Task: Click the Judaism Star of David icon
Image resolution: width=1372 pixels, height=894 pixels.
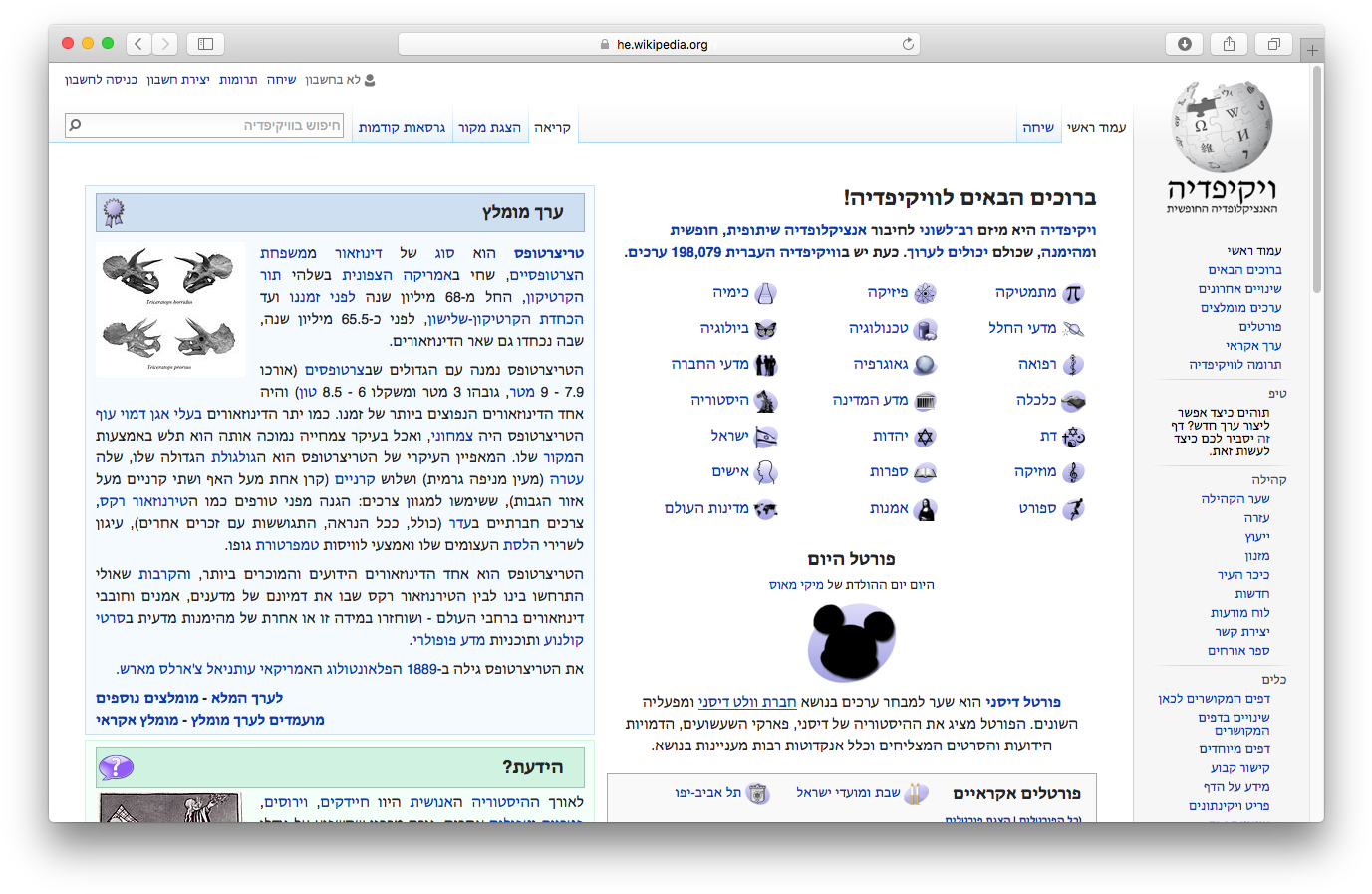Action: click(926, 437)
